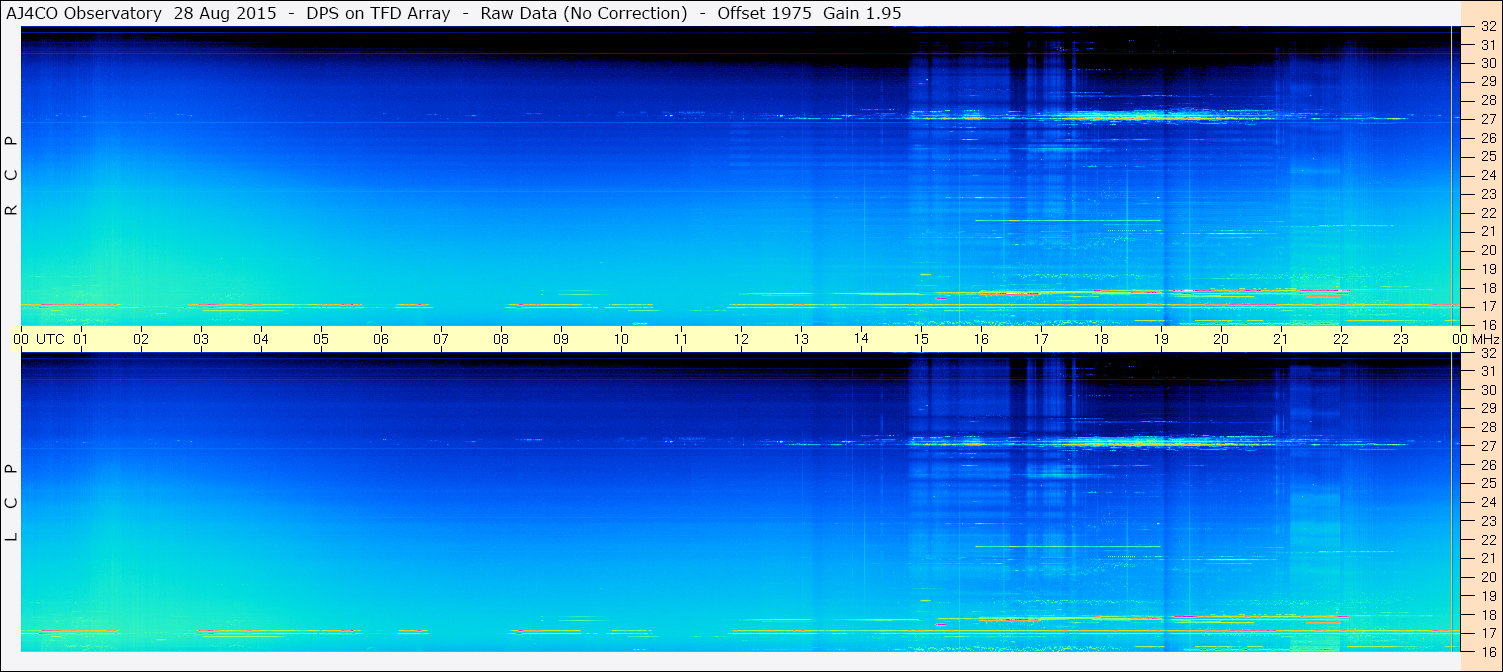Click the Offset 1975 value
This screenshot has height=672, width=1503.
[764, 14]
